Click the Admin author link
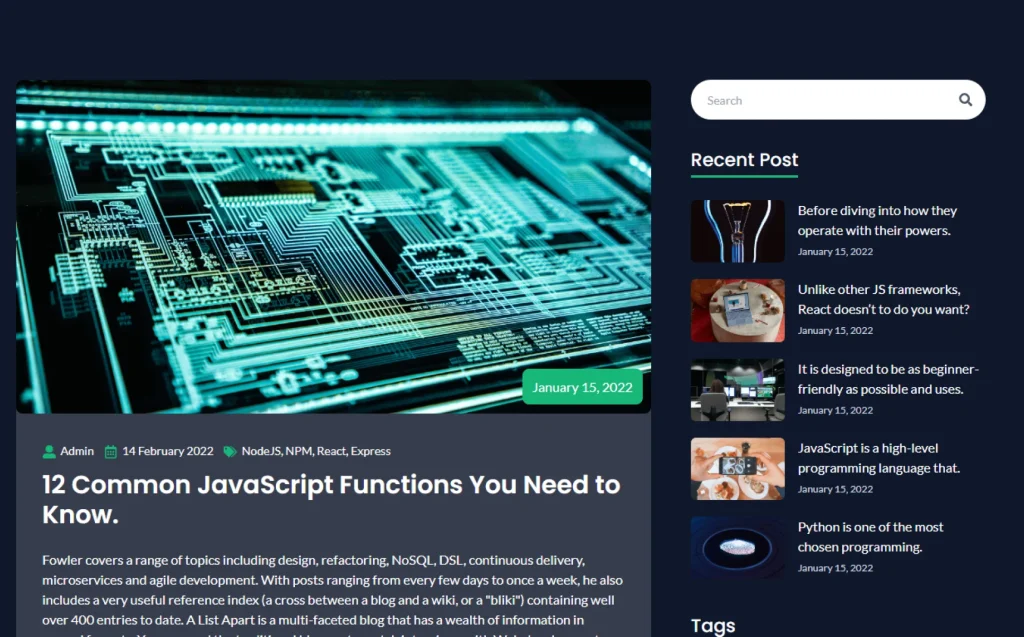Screen dimensions: 1024x637 coord(77,451)
